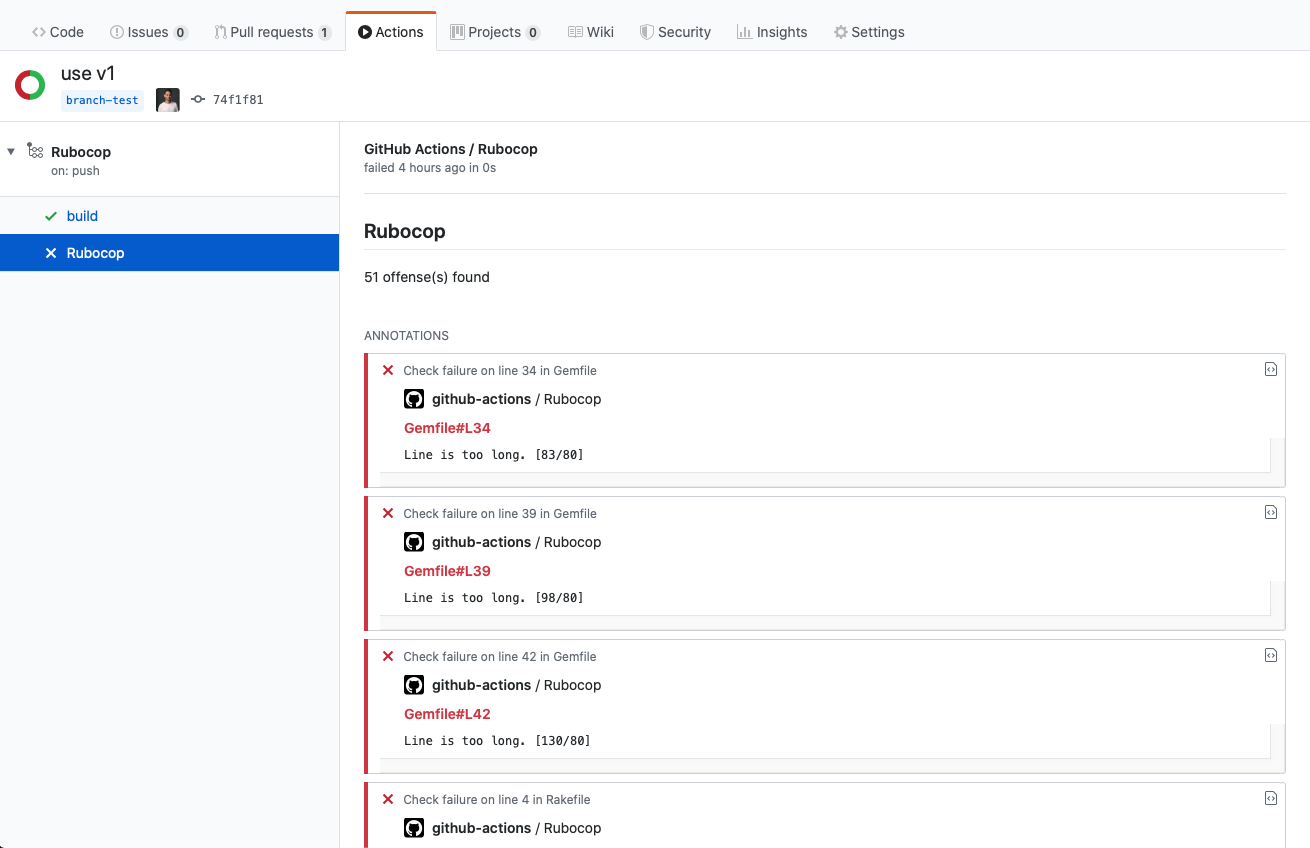The width and height of the screenshot is (1310, 848).
Task: Click 'Check failure on line 42 in Gemfile'
Action: [500, 656]
